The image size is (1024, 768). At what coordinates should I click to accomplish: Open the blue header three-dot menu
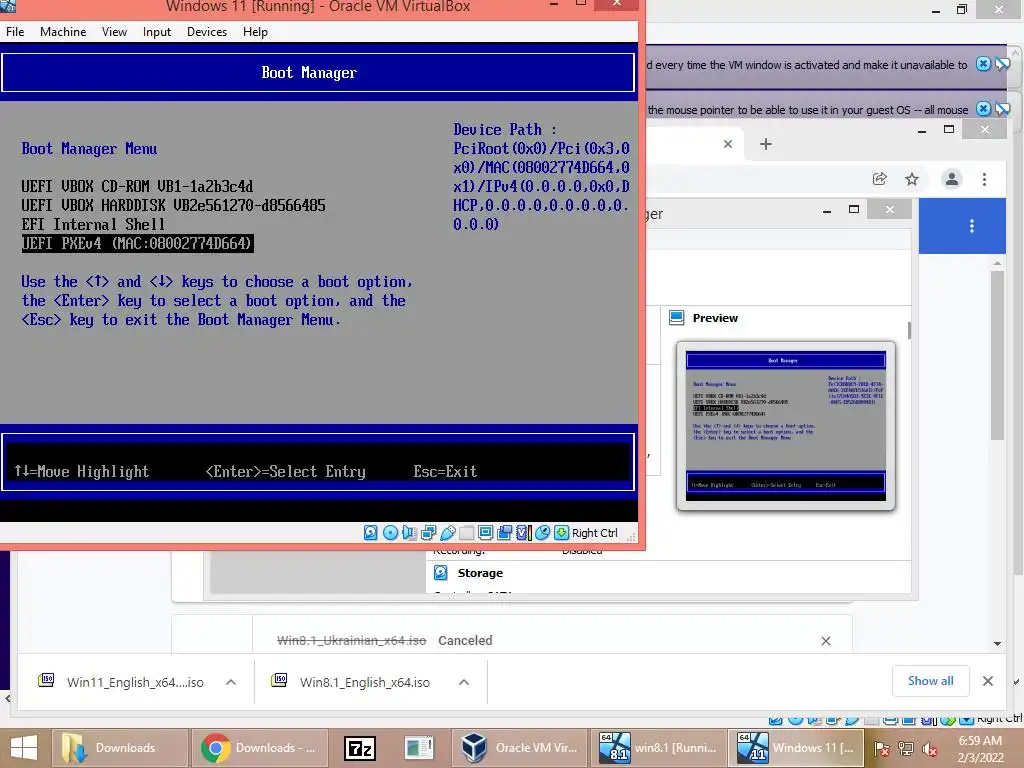[972, 226]
